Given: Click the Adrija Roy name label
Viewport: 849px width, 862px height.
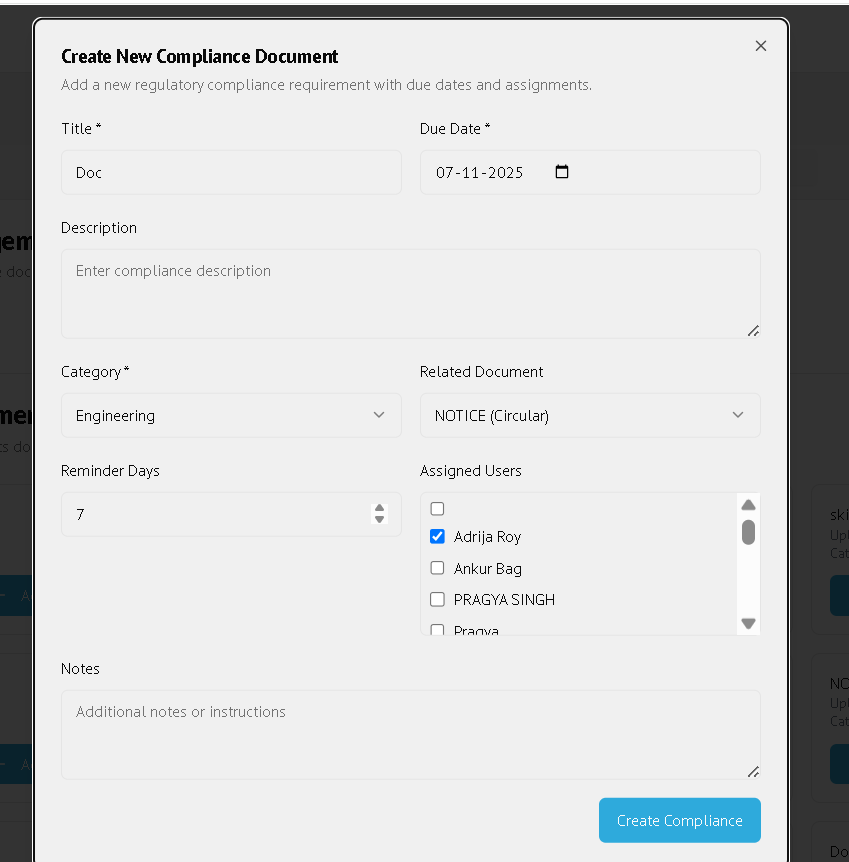Looking at the screenshot, I should click(487, 537).
